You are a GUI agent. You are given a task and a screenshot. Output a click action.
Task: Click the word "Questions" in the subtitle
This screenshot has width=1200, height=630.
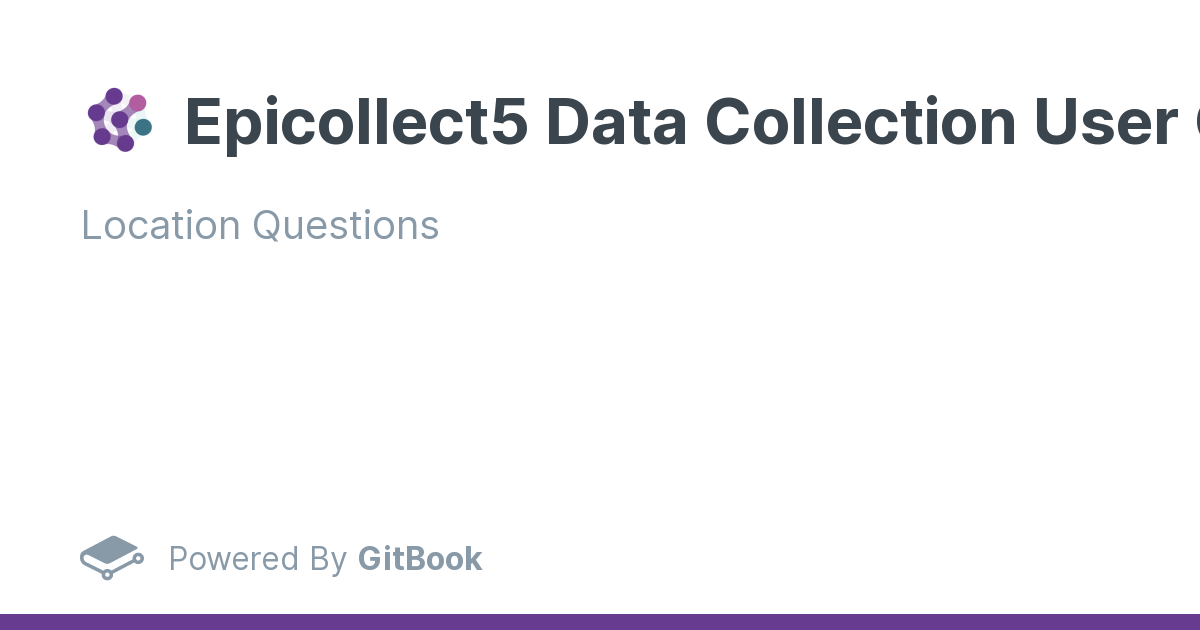coord(345,226)
